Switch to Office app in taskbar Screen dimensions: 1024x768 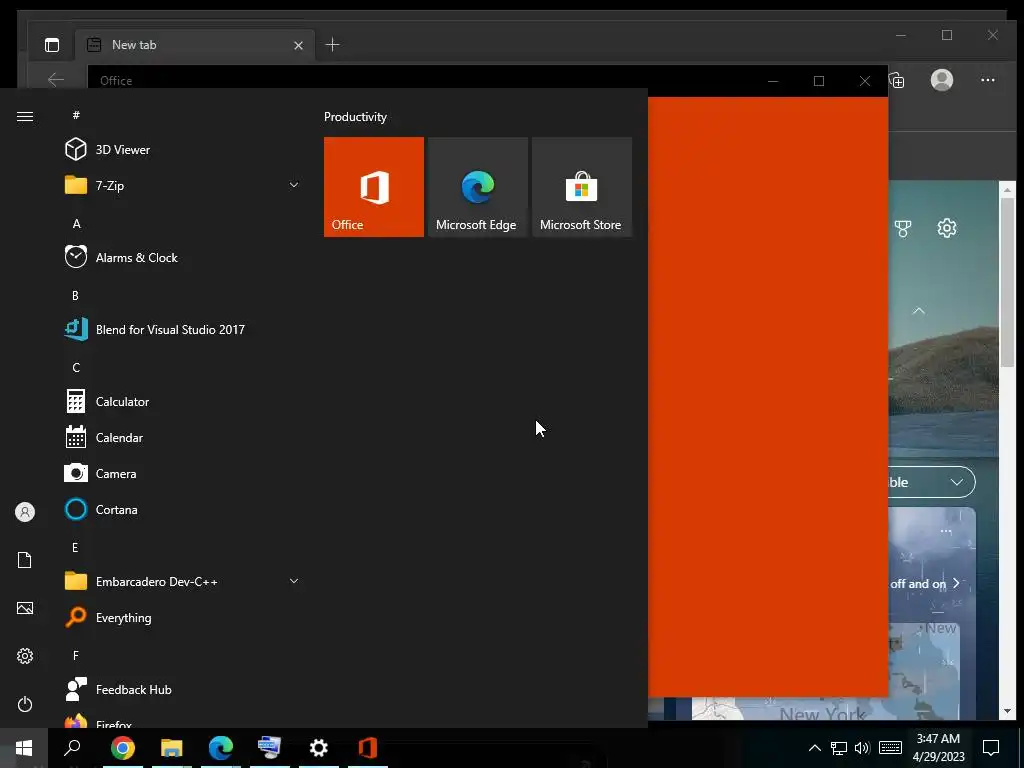tap(368, 748)
